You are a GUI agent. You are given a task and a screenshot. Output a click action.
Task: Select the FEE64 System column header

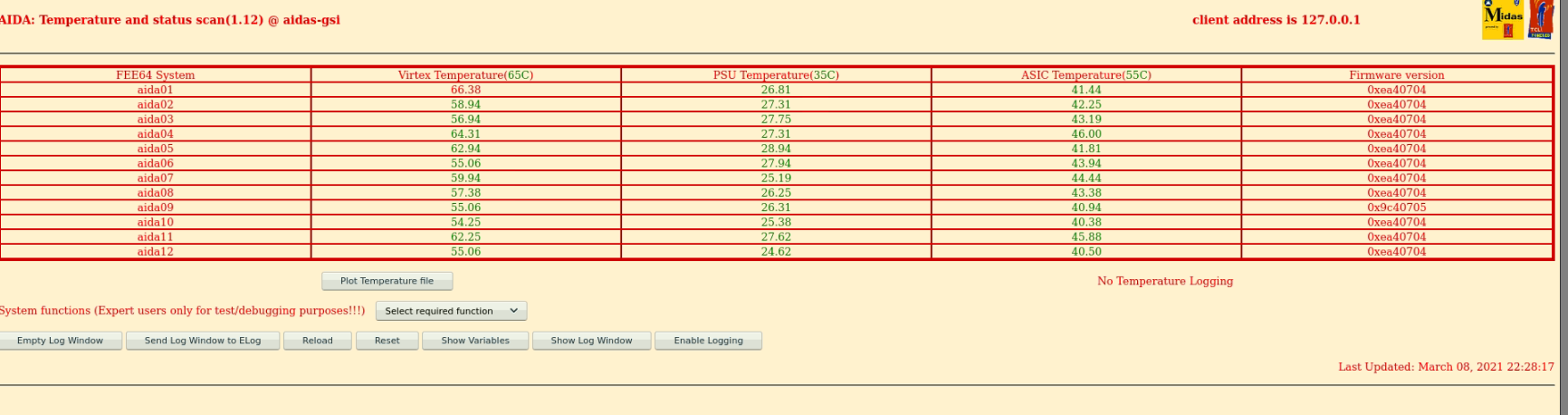[x=156, y=75]
